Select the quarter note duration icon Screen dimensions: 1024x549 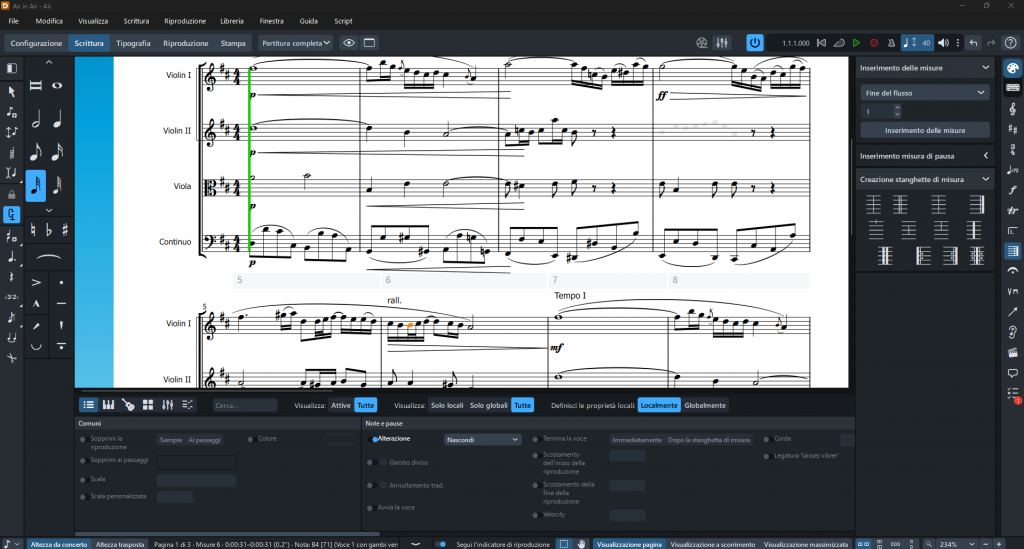point(57,119)
